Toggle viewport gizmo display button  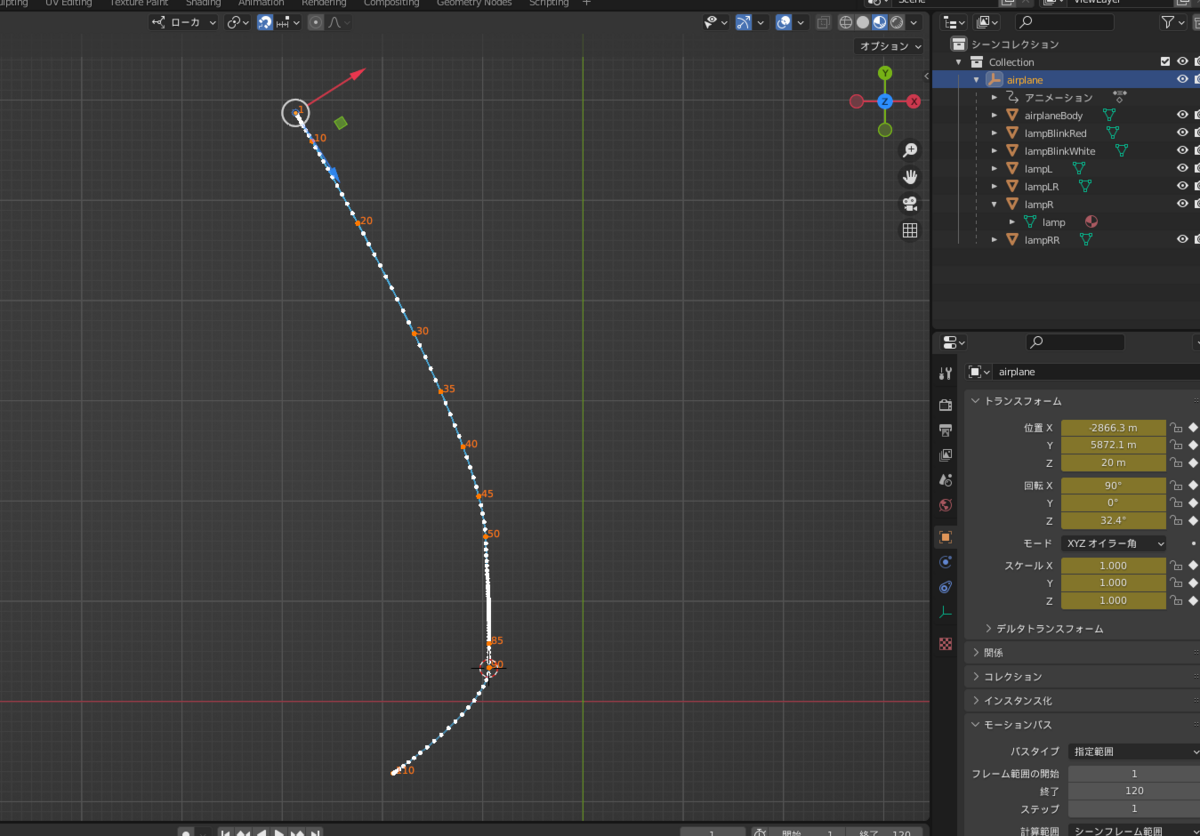pyautogui.click(x=743, y=22)
